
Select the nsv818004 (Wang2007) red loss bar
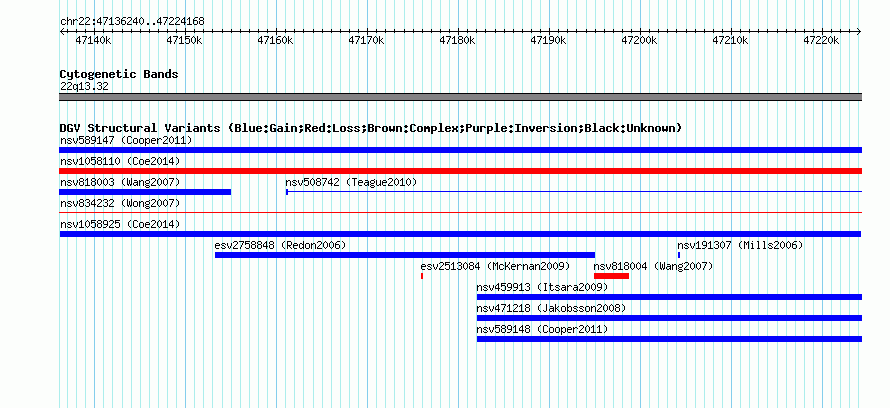tap(611, 276)
